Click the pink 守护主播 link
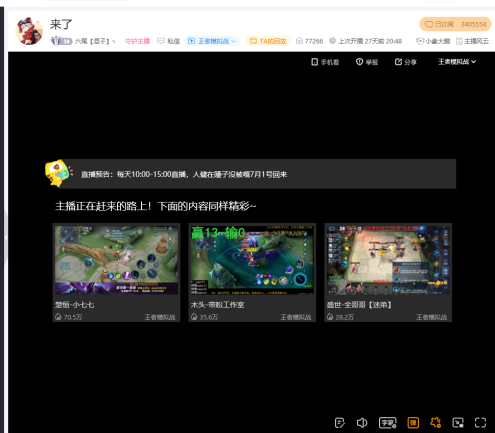Screen dimensions: 495x433 (x=137, y=41)
